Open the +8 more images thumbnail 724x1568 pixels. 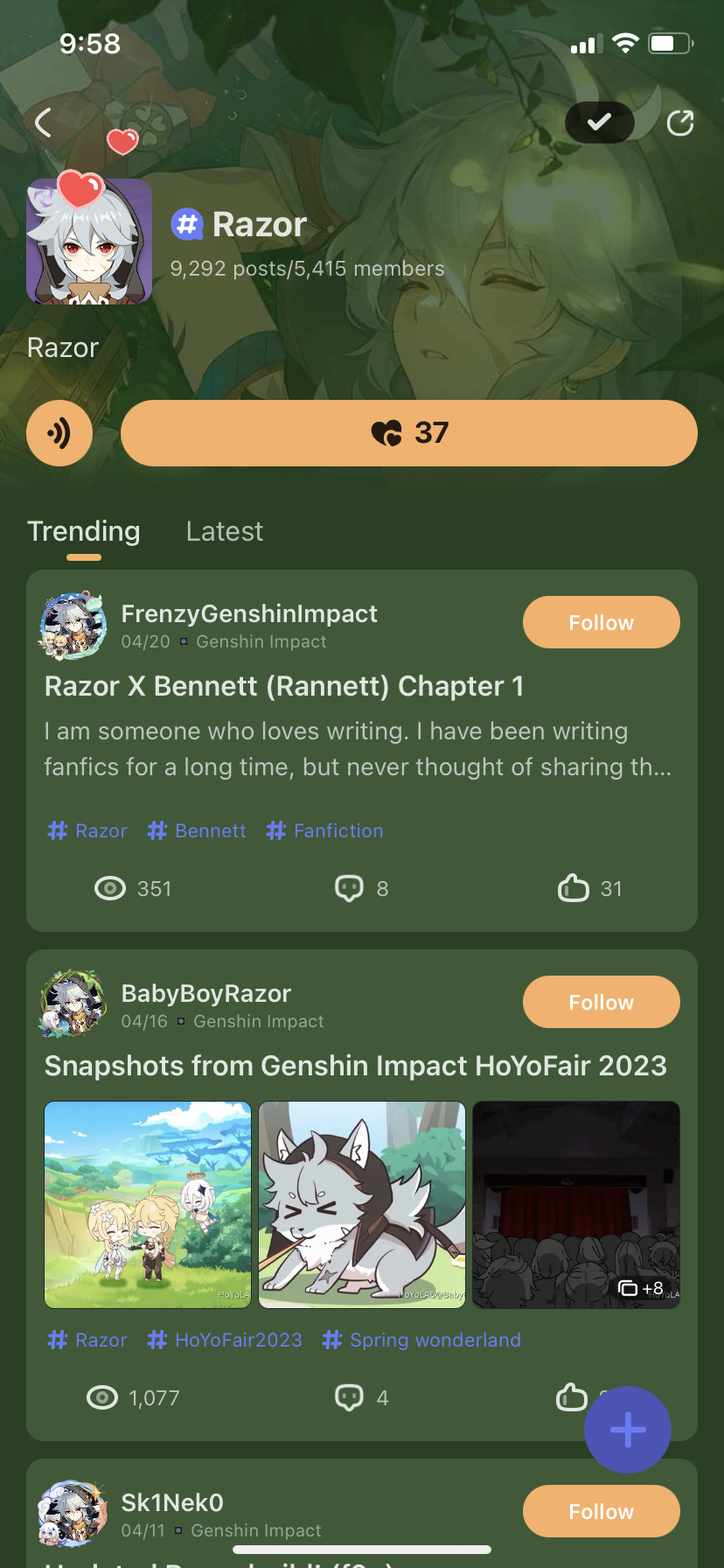(x=576, y=1205)
